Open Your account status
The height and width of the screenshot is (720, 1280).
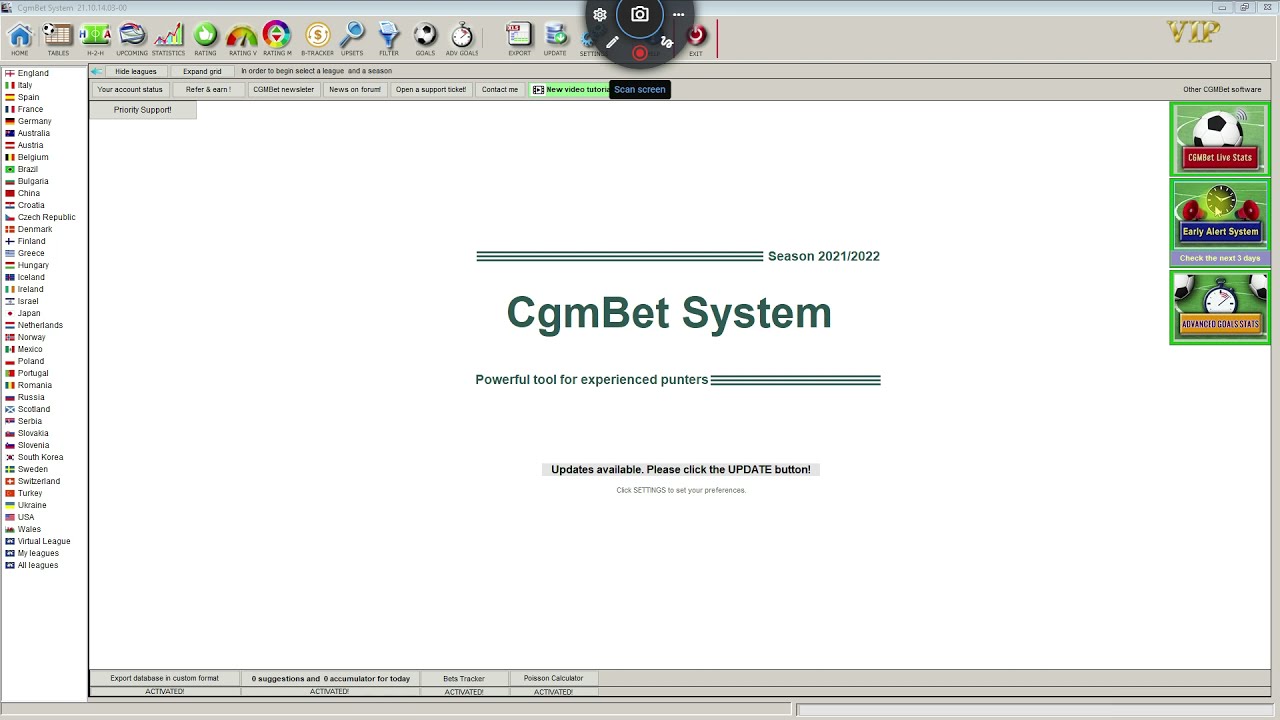[130, 89]
